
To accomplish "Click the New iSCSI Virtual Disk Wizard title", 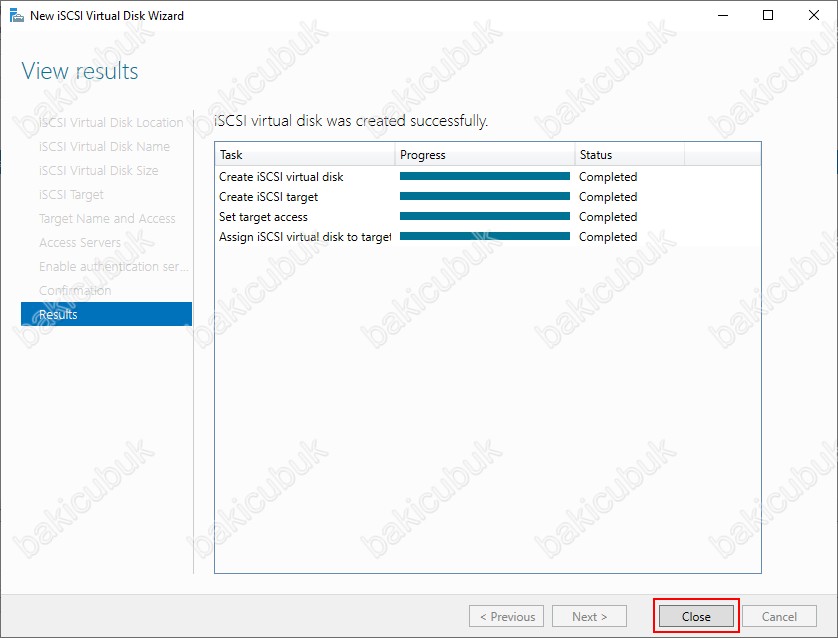I will 107,15.
